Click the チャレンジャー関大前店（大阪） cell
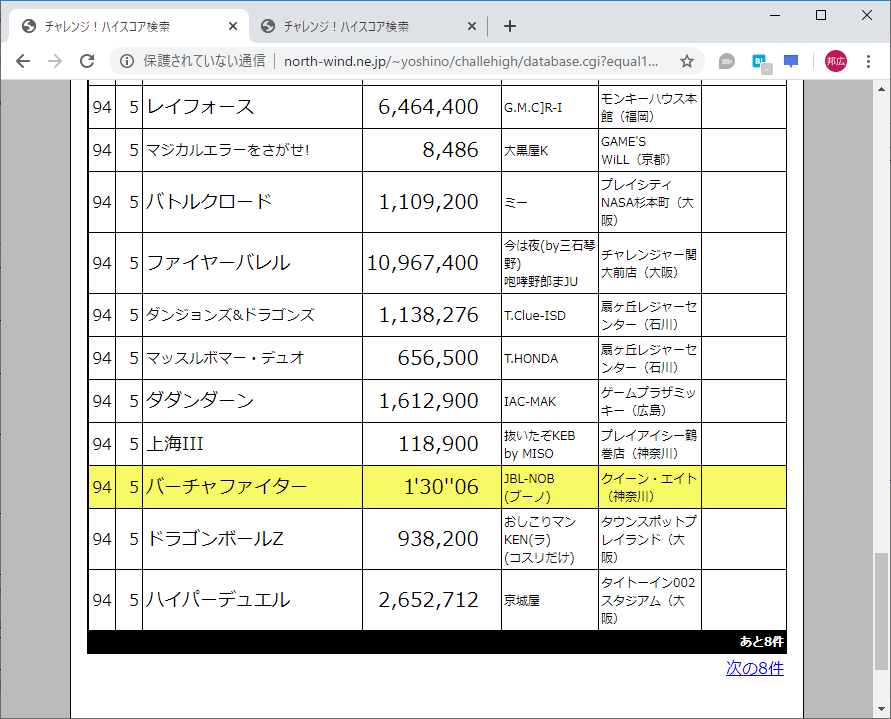891x719 pixels. click(x=649, y=263)
